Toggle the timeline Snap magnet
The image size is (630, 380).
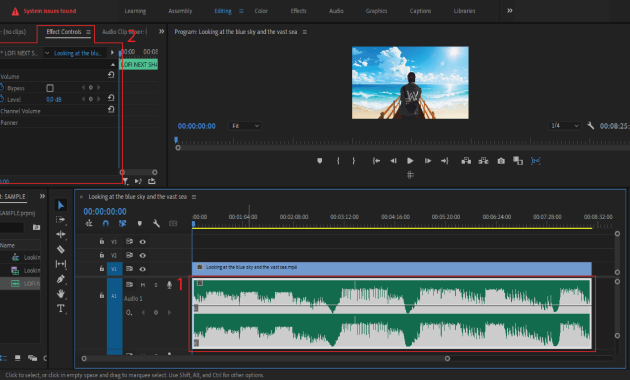point(106,223)
